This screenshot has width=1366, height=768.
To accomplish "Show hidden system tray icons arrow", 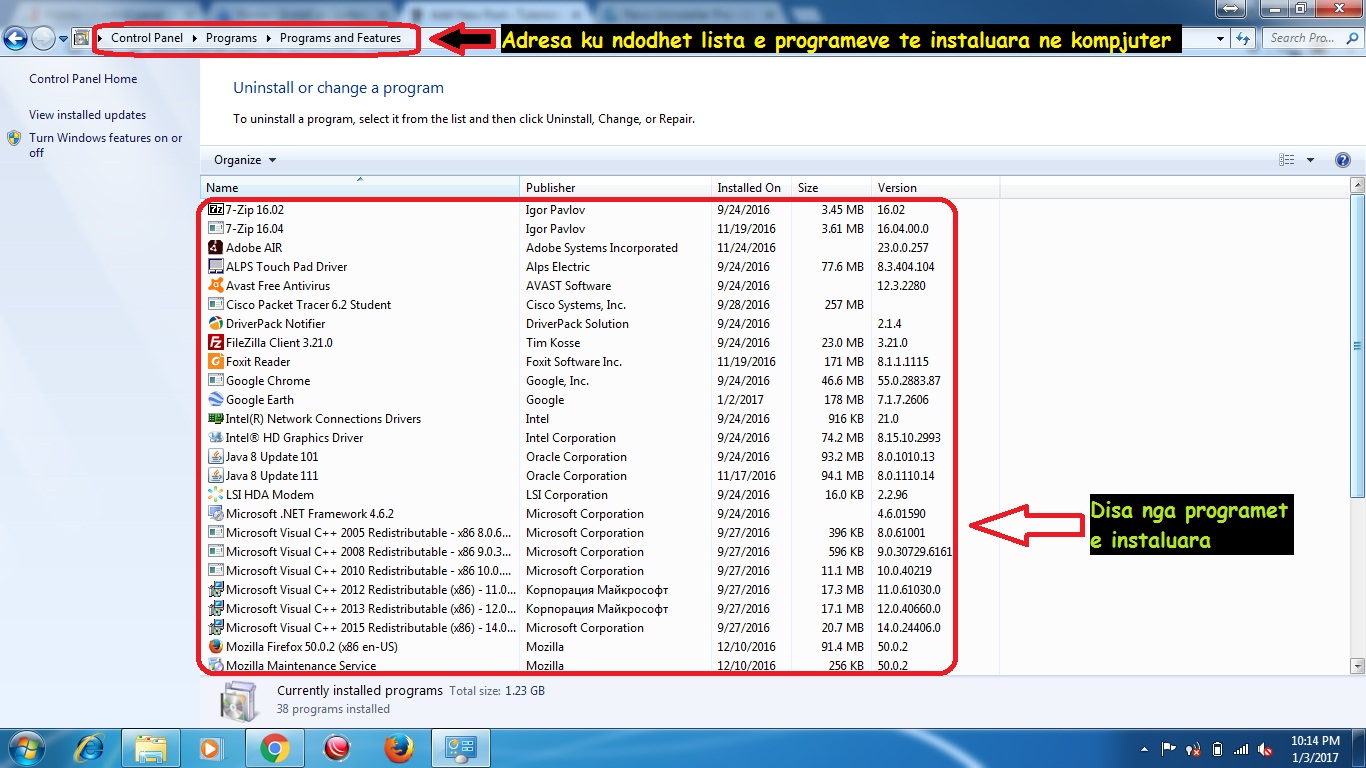I will point(1144,748).
